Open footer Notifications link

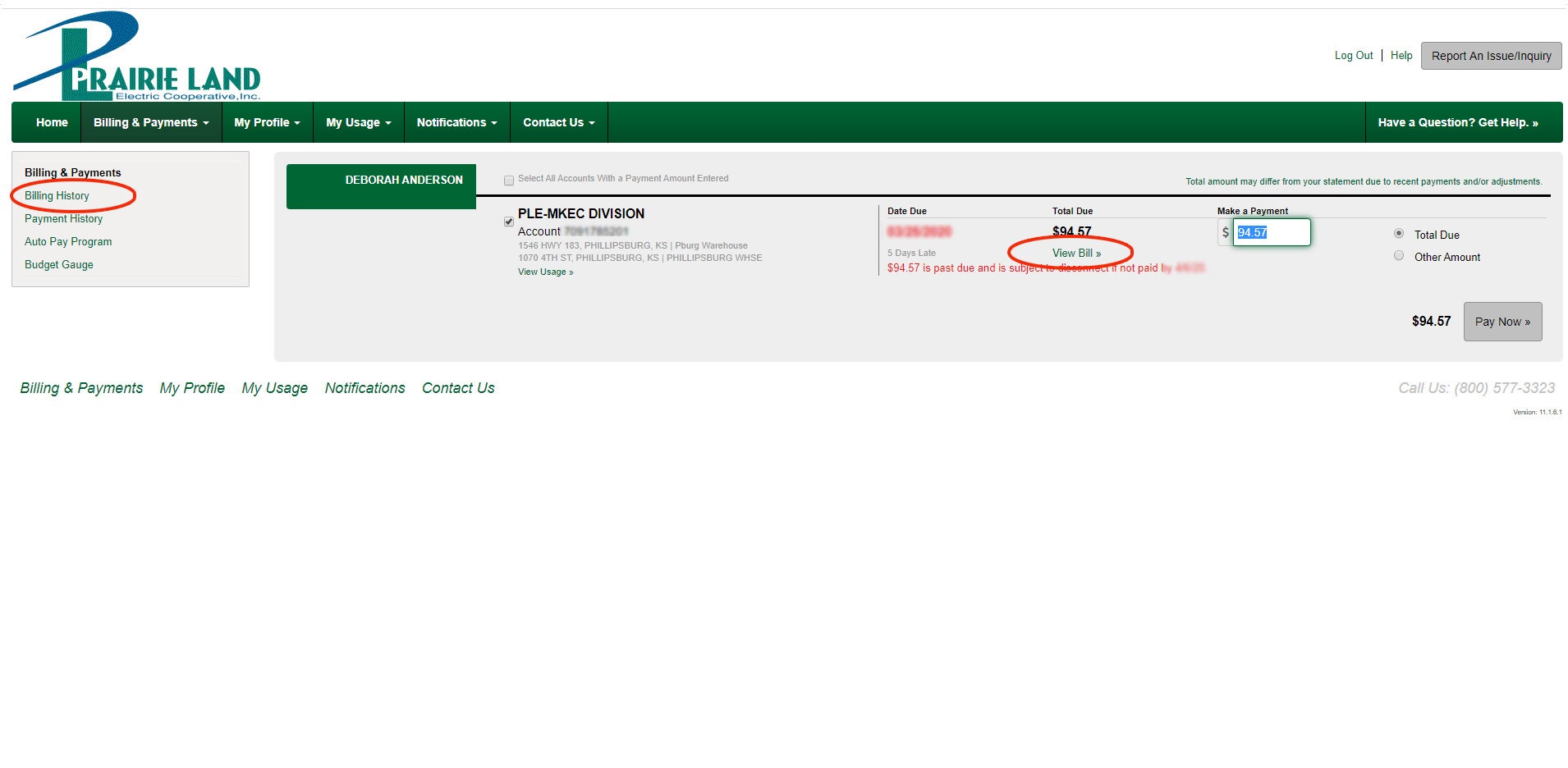point(364,388)
